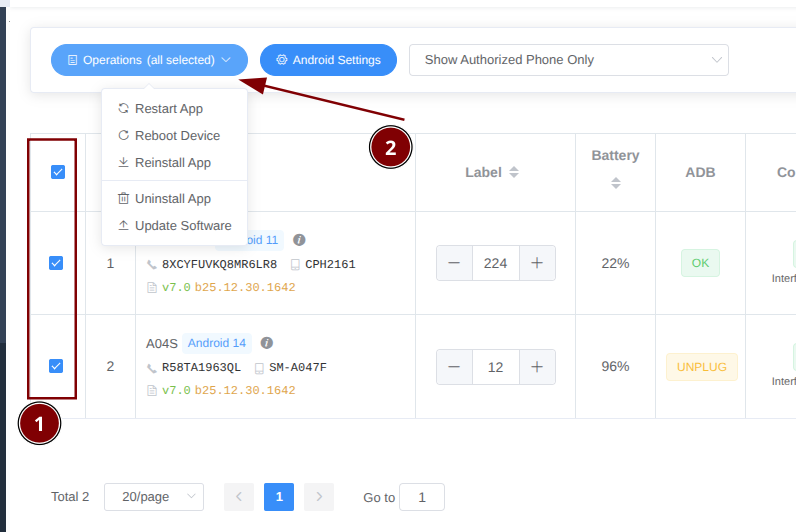Click plus button for label 224
The image size is (796, 532).
pyautogui.click(x=537, y=263)
